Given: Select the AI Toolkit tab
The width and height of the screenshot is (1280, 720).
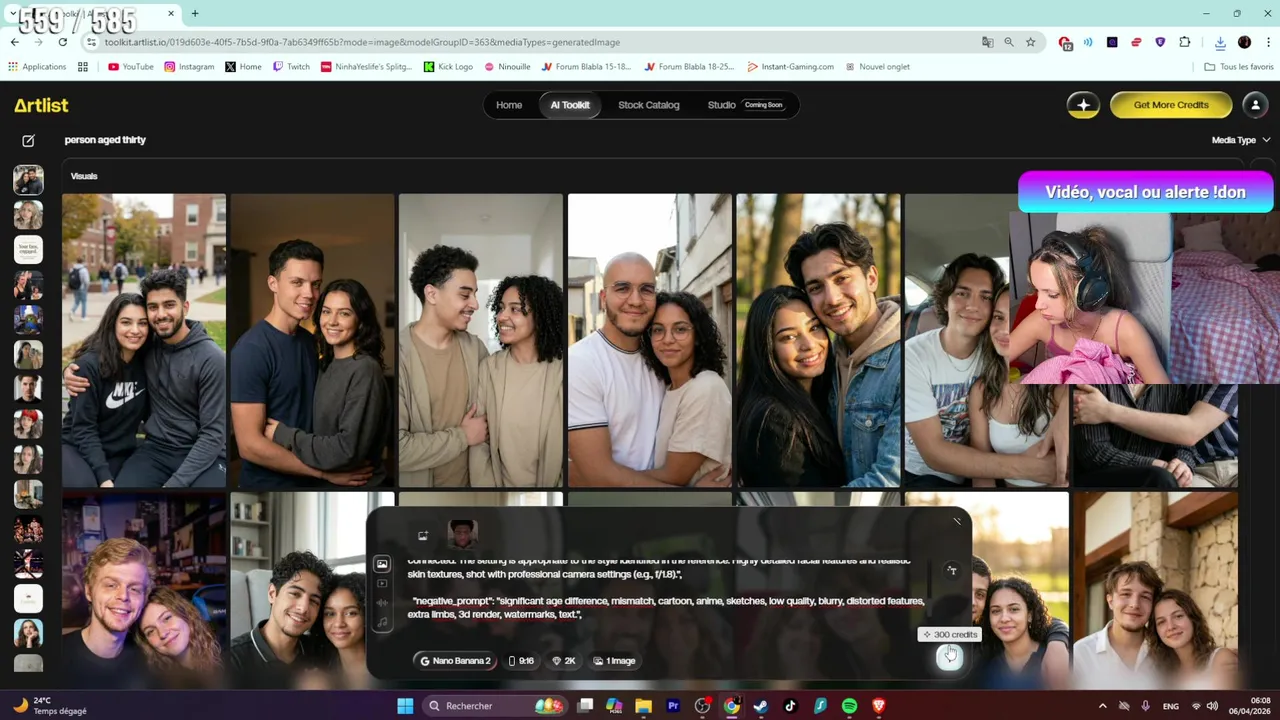Looking at the screenshot, I should coord(570,105).
